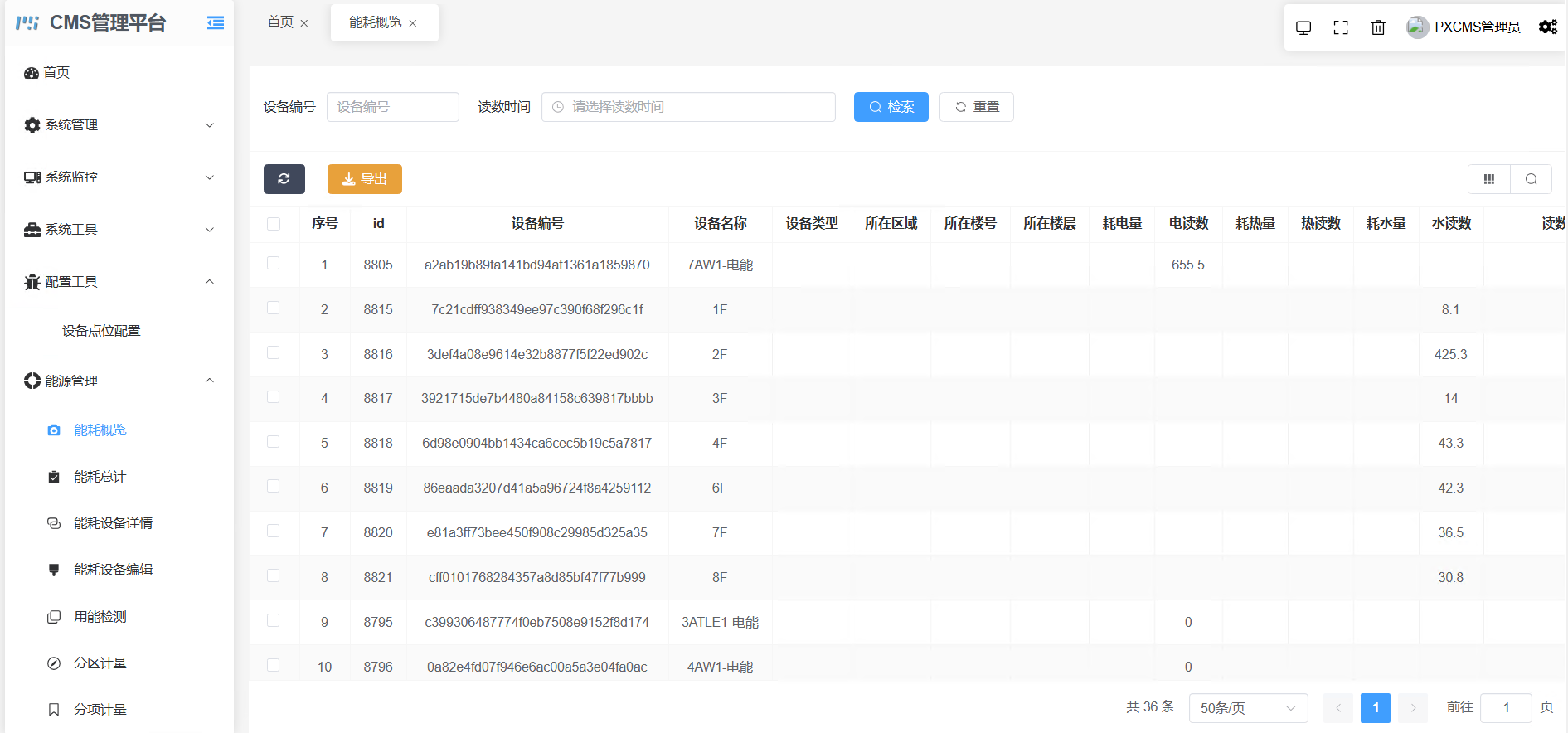The image size is (1568, 733).
Task: Check the row with id 8819
Action: pyautogui.click(x=274, y=486)
